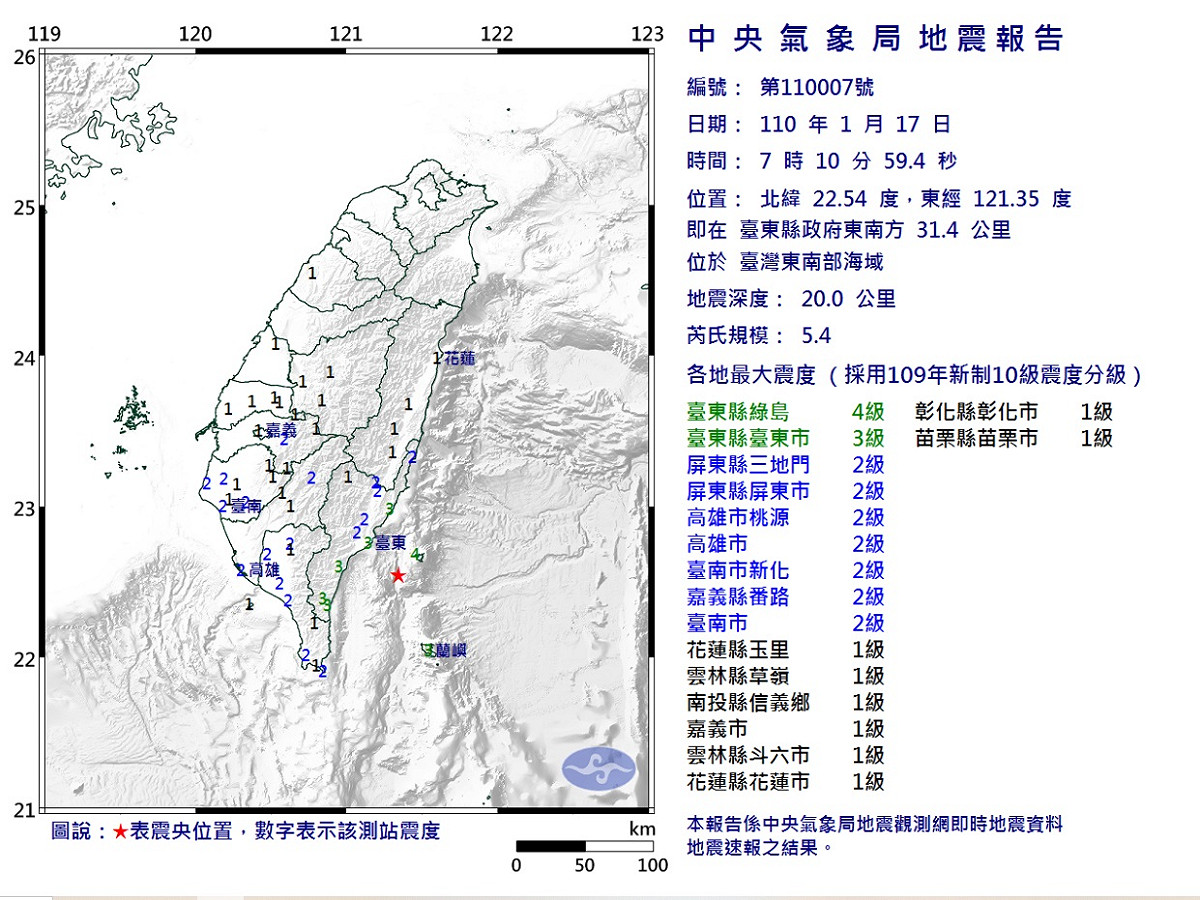Click the row 雲林縣草嶺 1級
1200x900 pixels.
[786, 676]
